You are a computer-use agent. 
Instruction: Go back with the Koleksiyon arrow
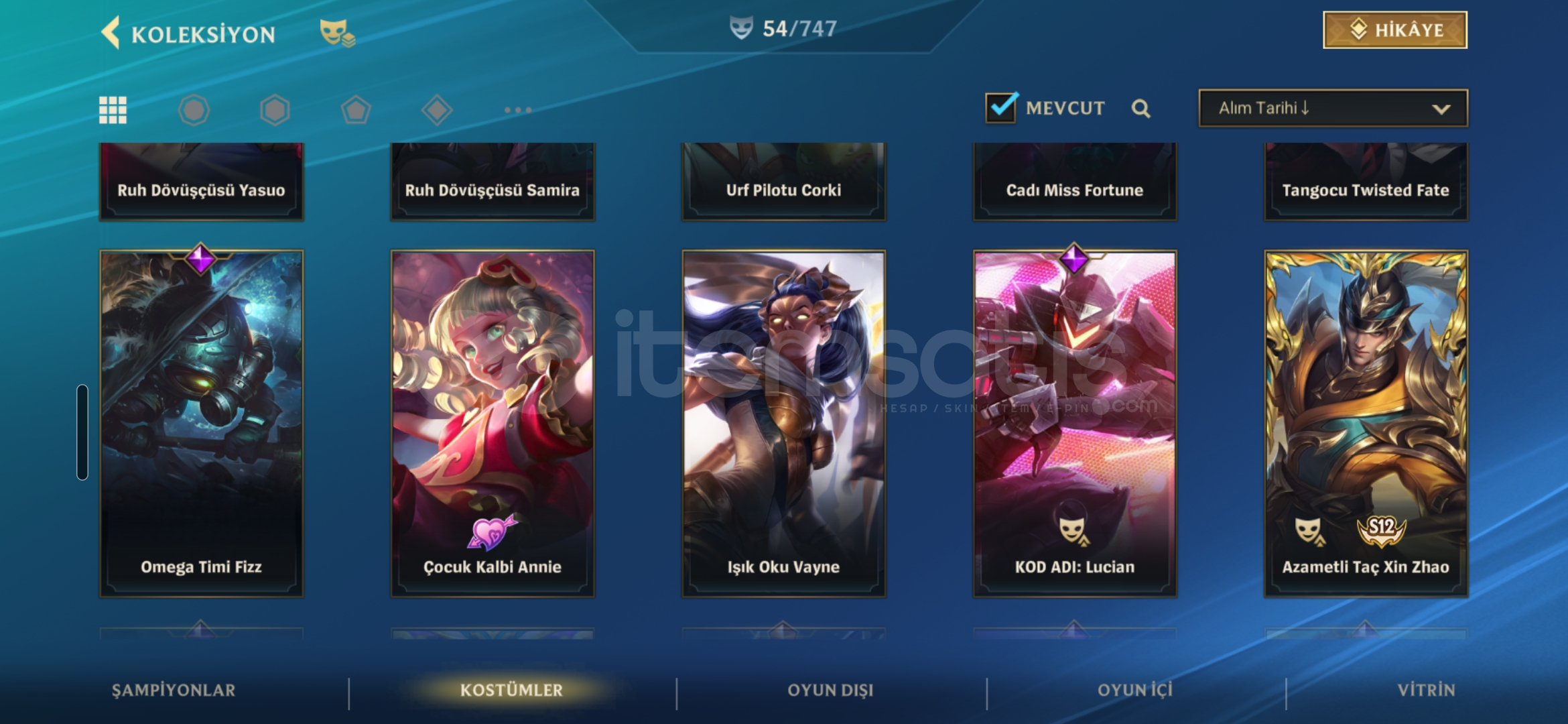click(111, 33)
